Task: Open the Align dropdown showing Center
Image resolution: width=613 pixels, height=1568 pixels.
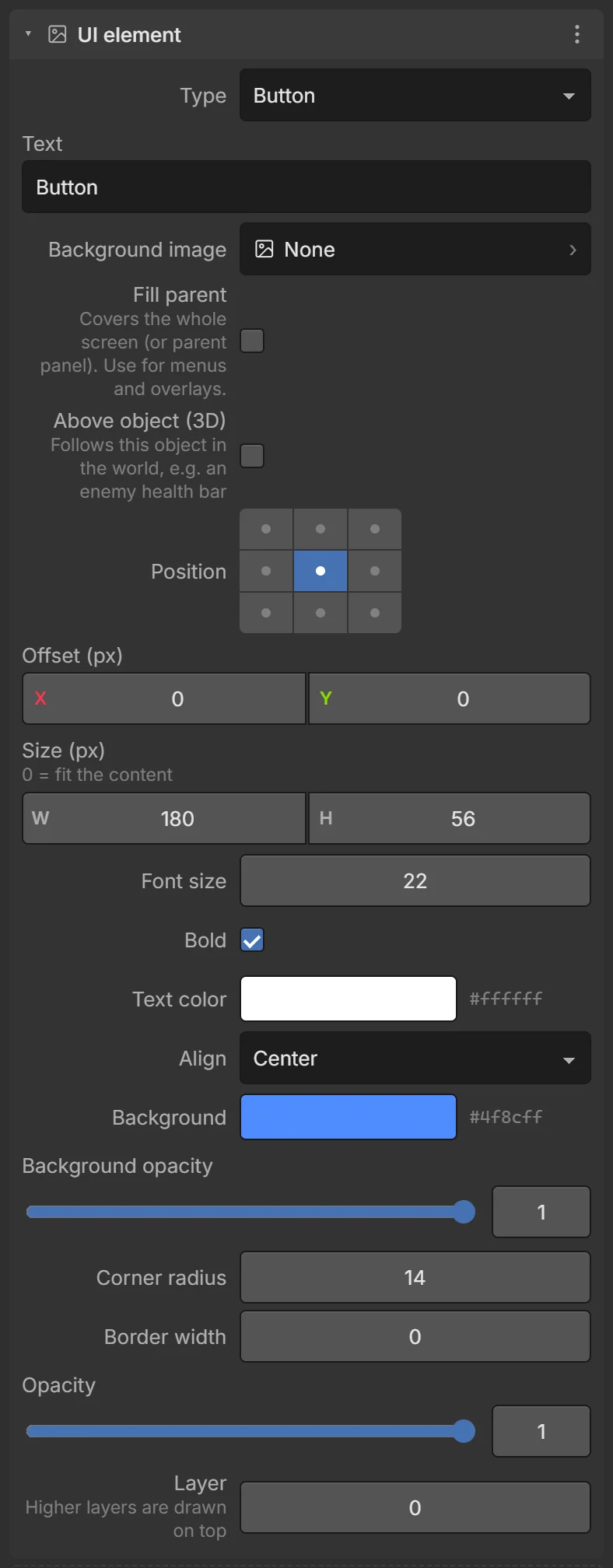Action: point(415,1058)
